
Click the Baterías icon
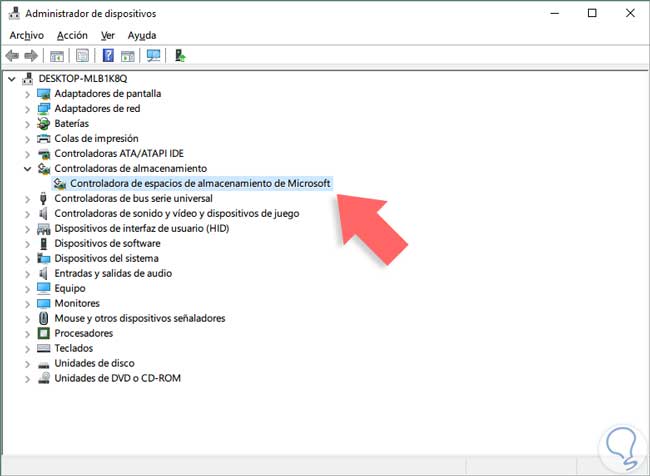point(44,124)
